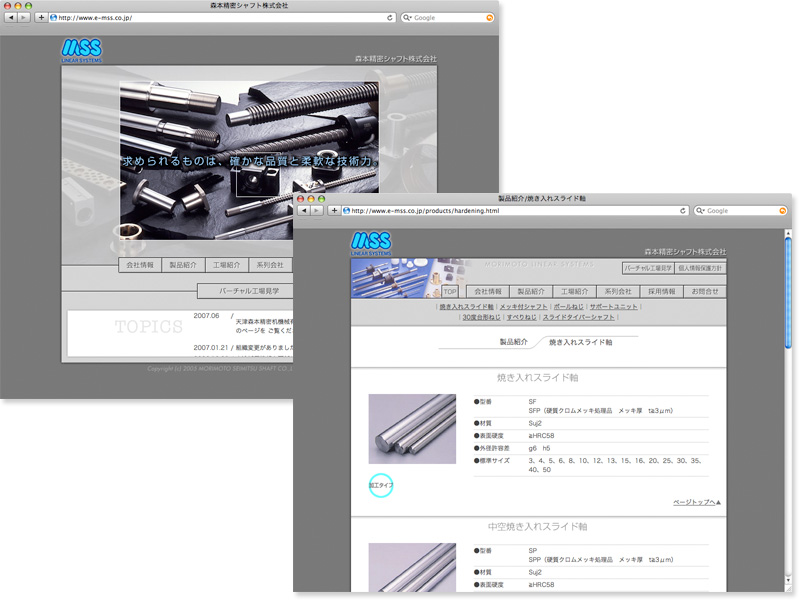The image size is (800, 600).
Task: Click the back arrow in the front Safari window
Action: click(x=303, y=211)
